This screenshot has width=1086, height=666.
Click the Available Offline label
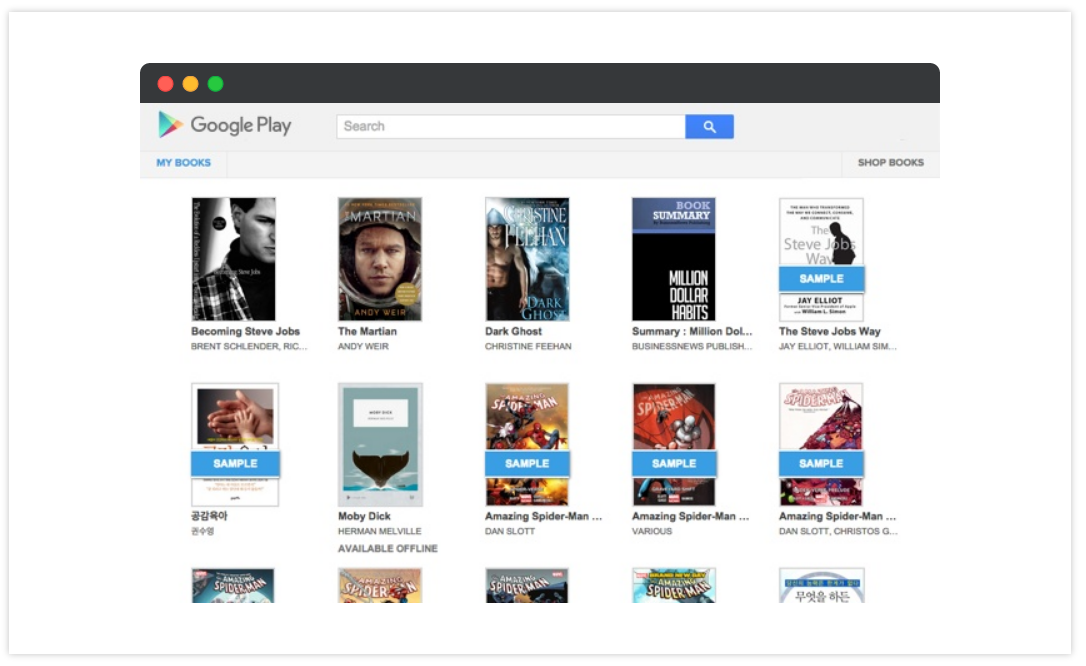coord(388,548)
